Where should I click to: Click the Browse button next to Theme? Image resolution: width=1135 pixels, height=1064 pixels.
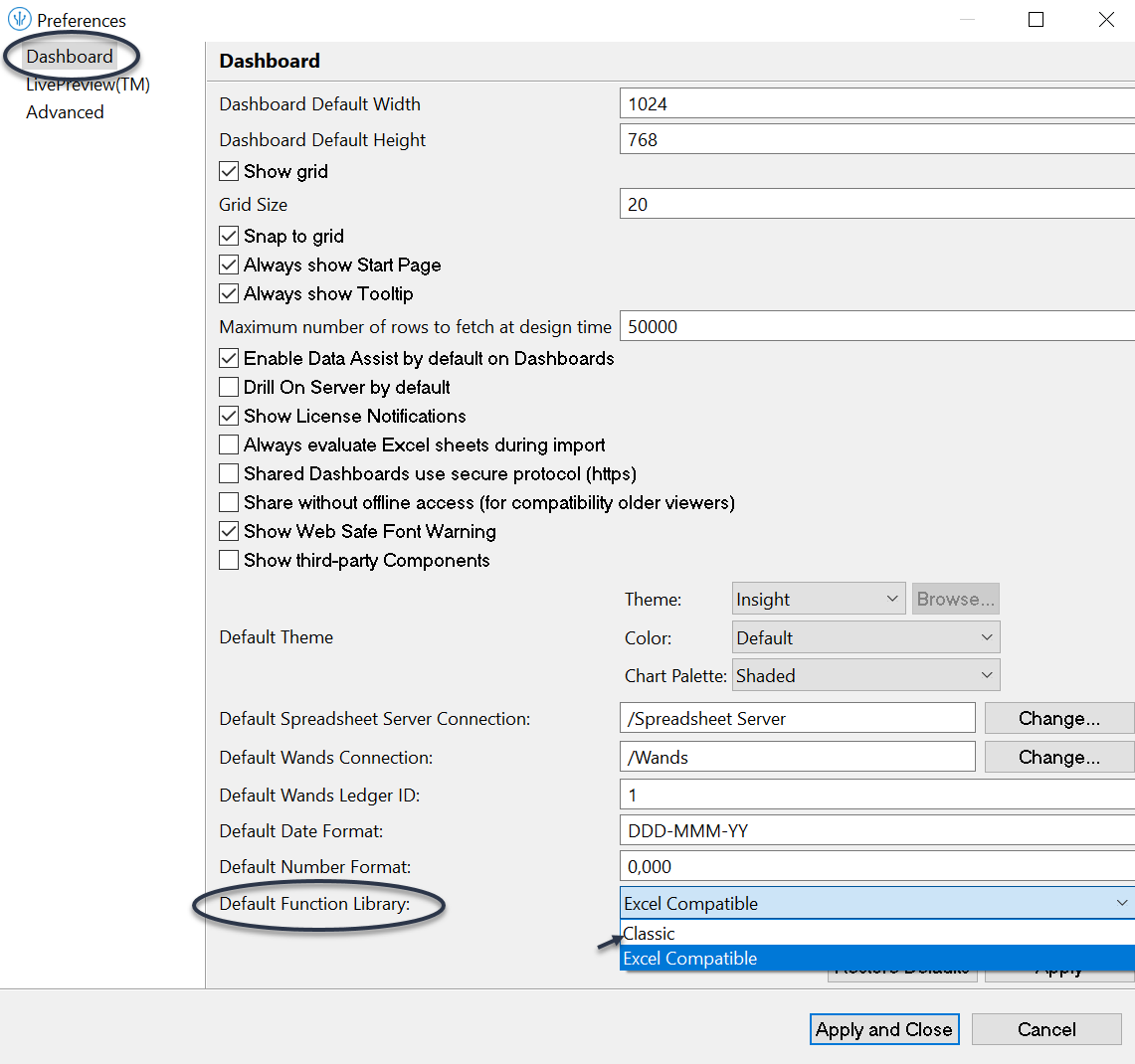(956, 600)
